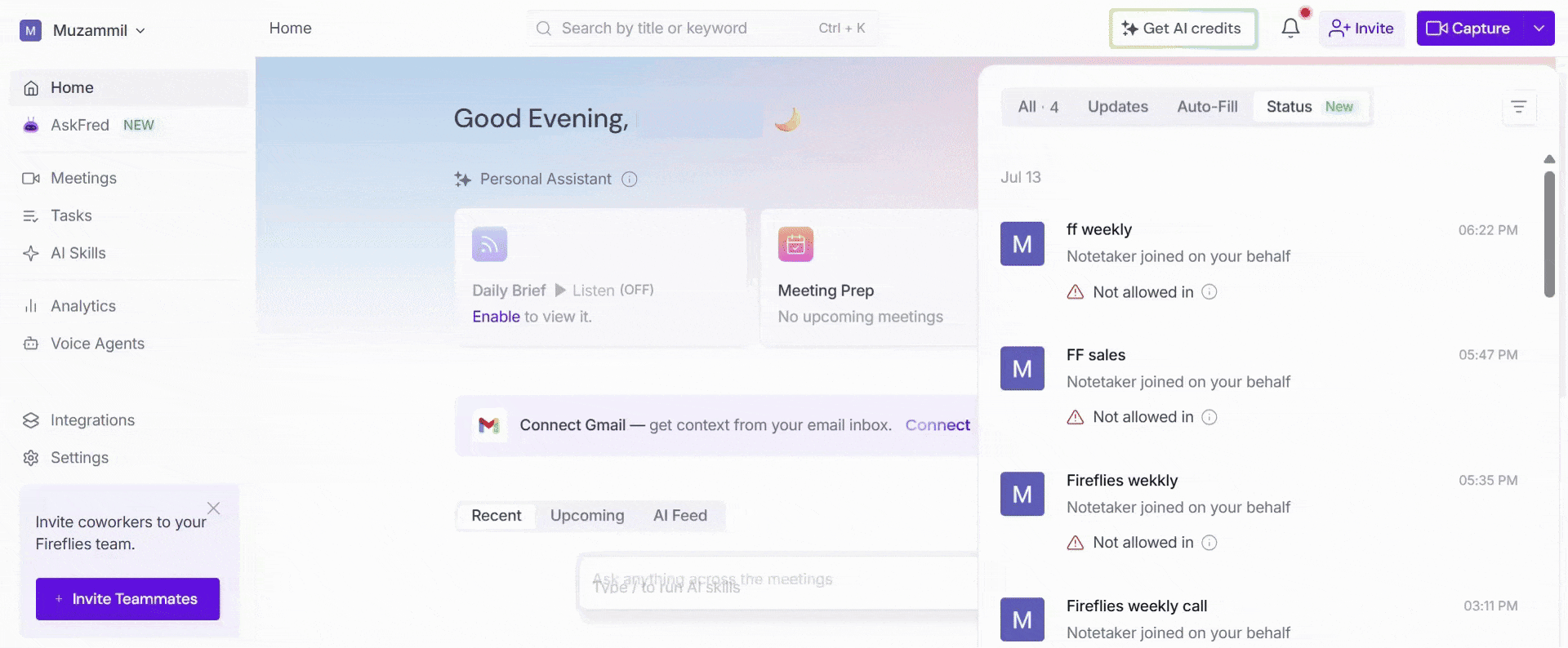Click the ff weekly avatar icon
Screen dimensions: 1568x648
pos(1022,244)
